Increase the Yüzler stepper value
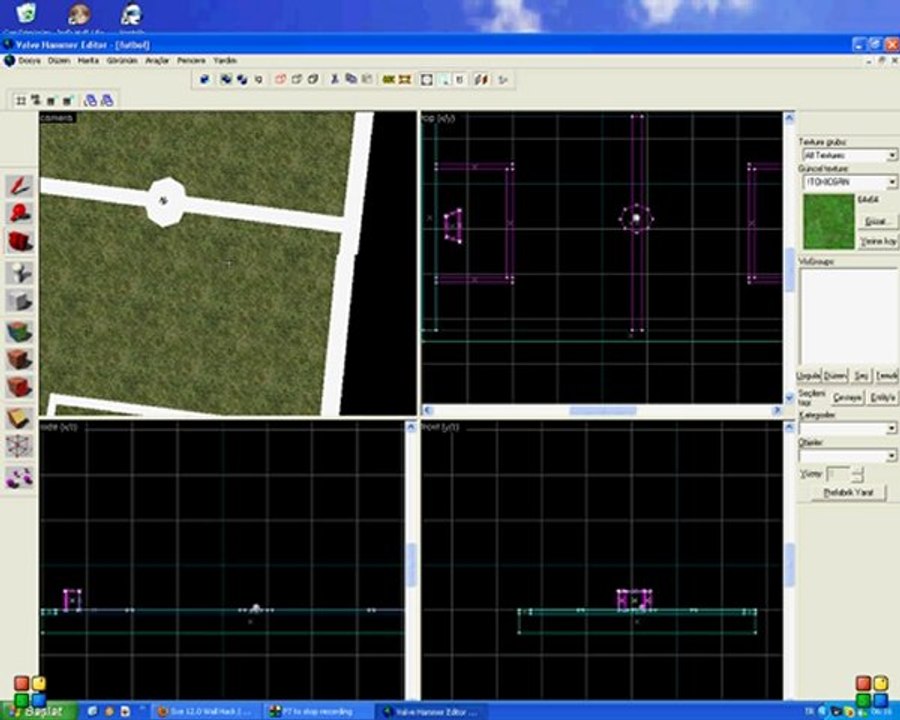 tap(858, 471)
